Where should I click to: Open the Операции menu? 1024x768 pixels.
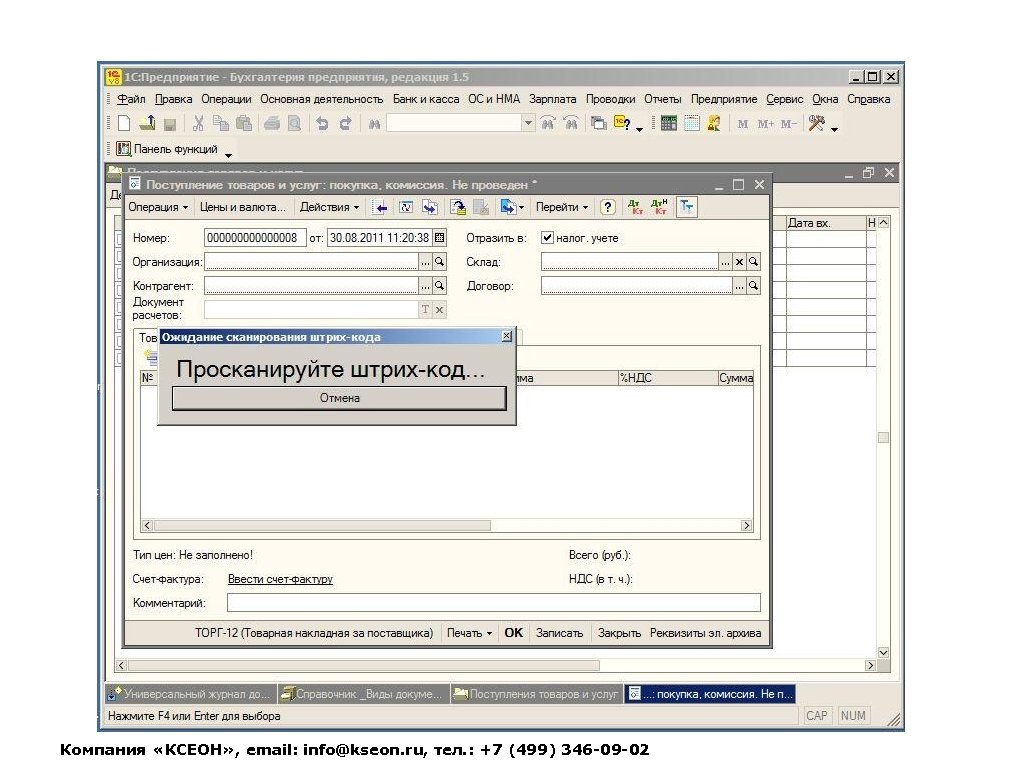pyautogui.click(x=226, y=99)
